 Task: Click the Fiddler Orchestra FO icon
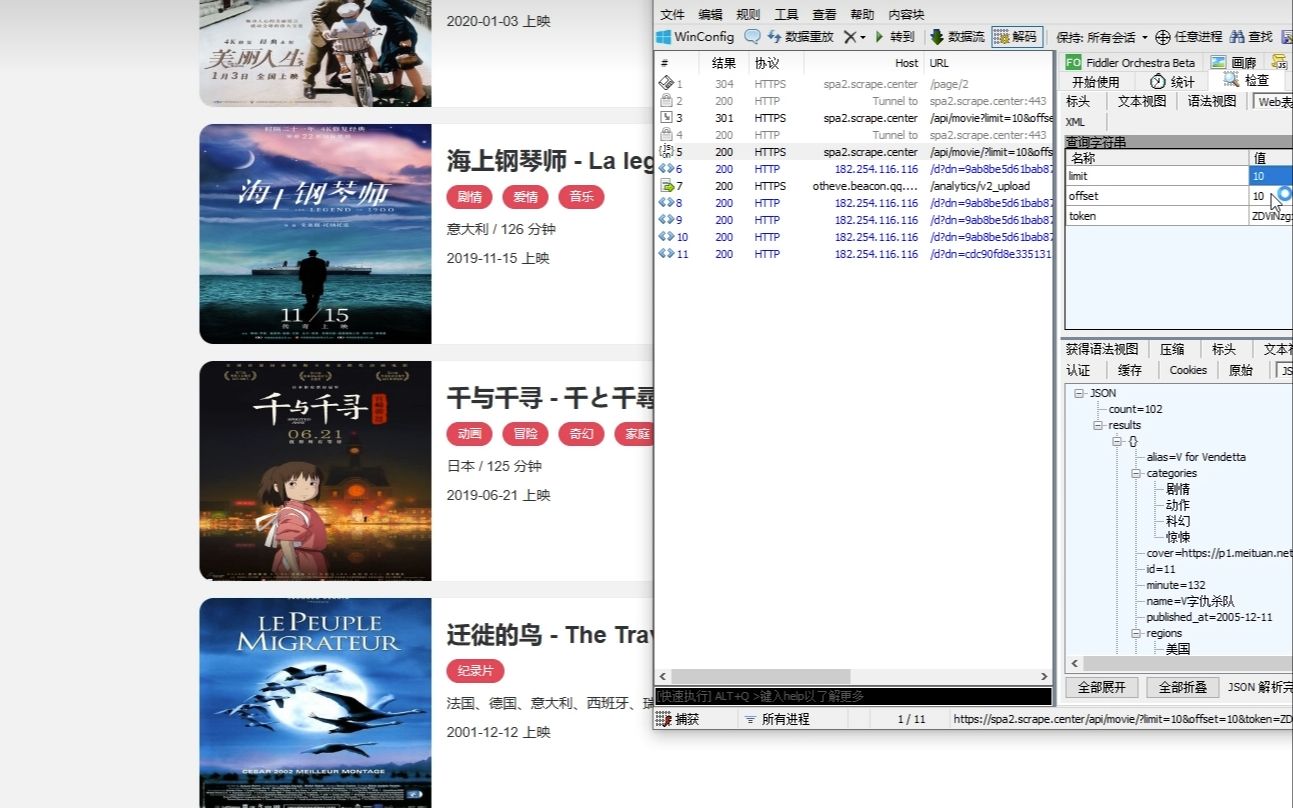coord(1074,62)
